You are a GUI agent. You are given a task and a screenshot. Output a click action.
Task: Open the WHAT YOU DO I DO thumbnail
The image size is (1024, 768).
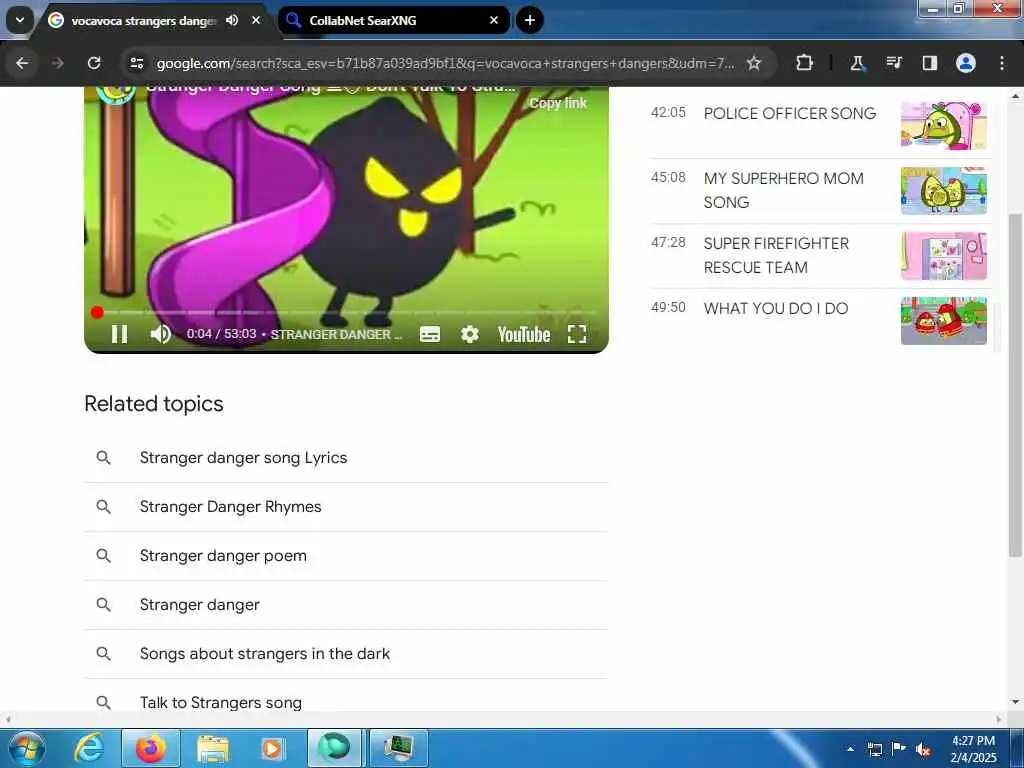[944, 321]
